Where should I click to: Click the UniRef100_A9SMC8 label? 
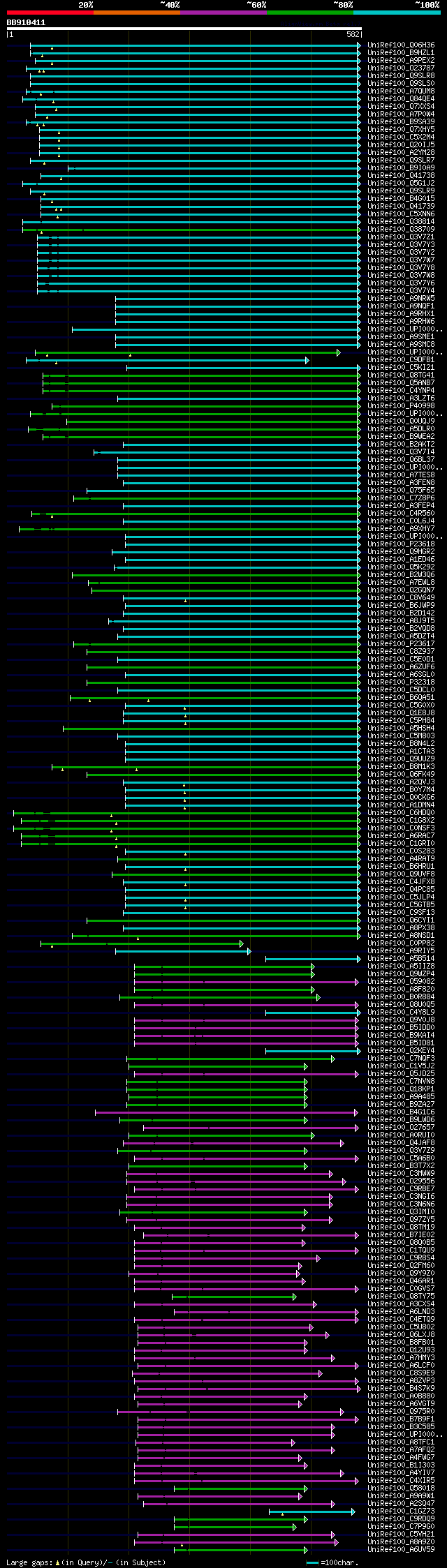(401, 344)
